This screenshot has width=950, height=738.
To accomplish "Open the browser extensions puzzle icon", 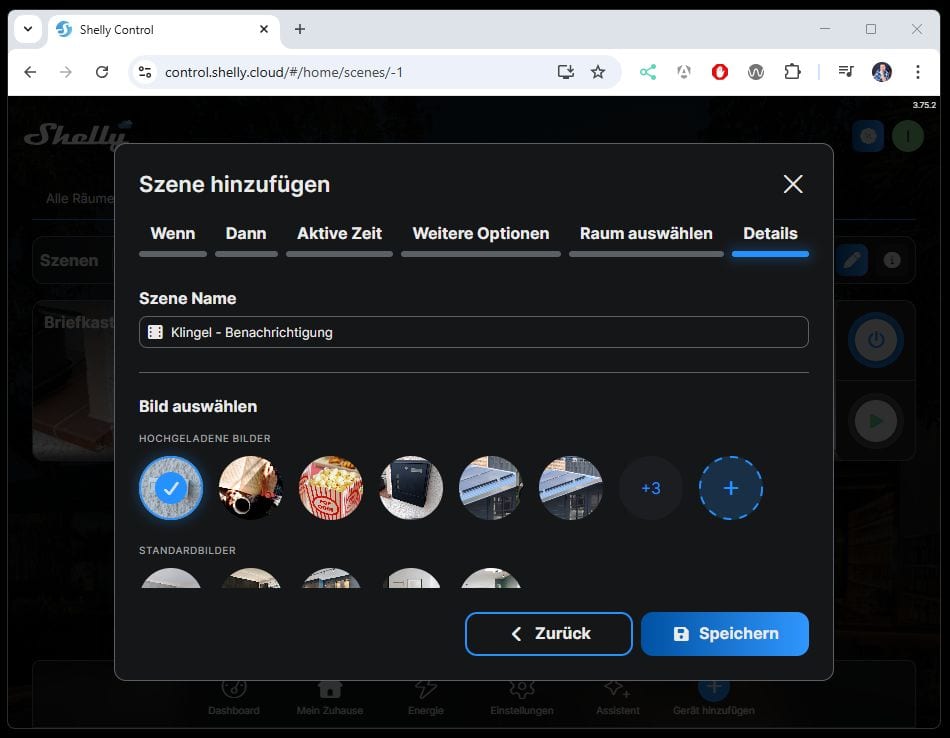I will coord(792,72).
